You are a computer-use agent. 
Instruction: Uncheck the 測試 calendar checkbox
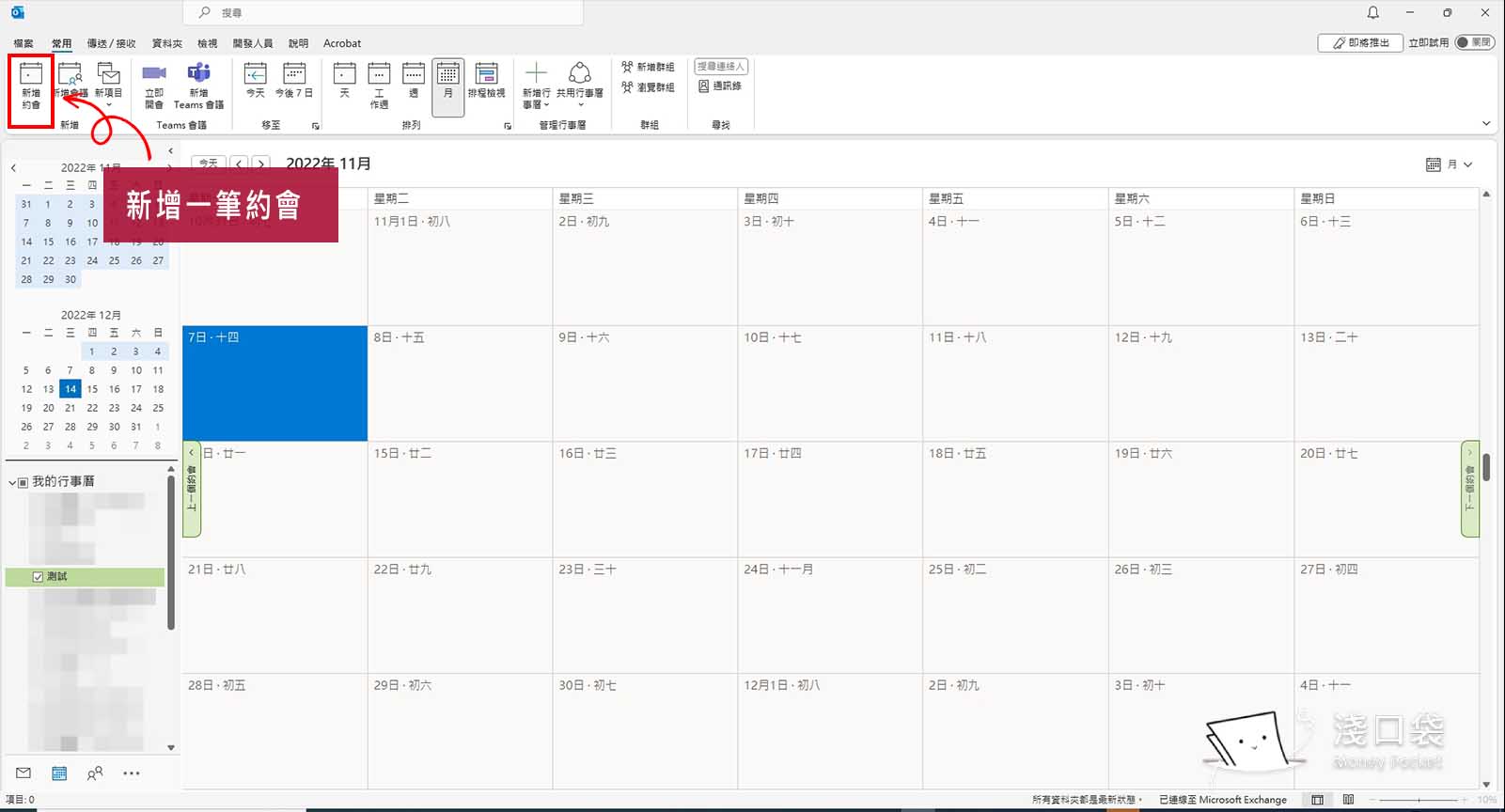38,577
